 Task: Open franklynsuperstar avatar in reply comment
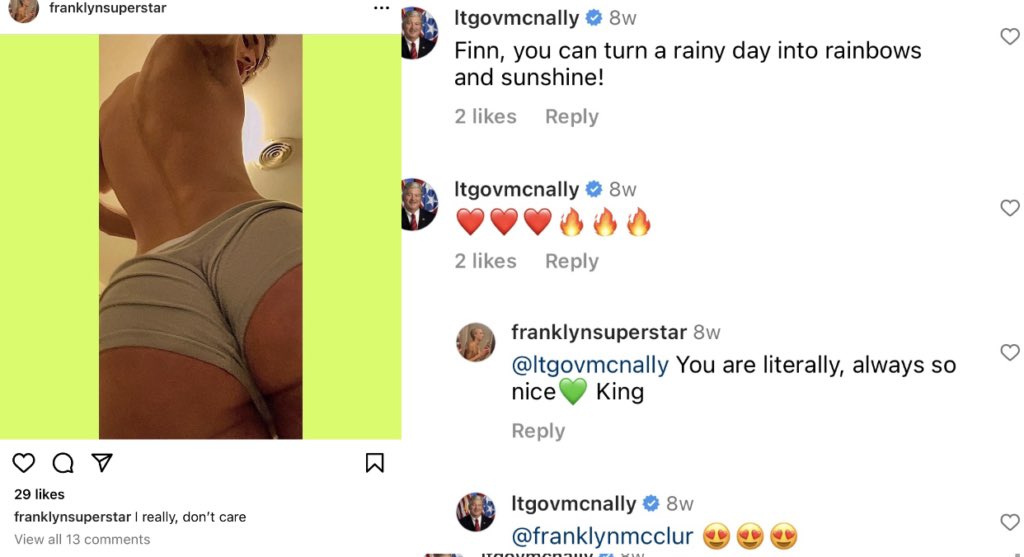(x=475, y=342)
